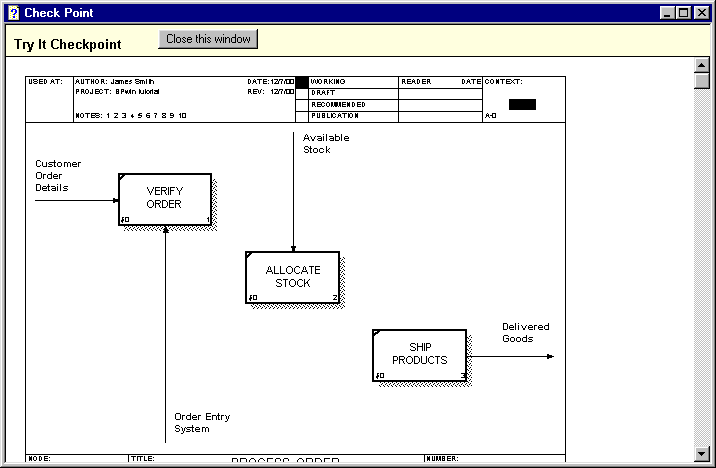Select the ALLOCATE STOCK activity box
The height and width of the screenshot is (468, 716).
pyautogui.click(x=293, y=277)
